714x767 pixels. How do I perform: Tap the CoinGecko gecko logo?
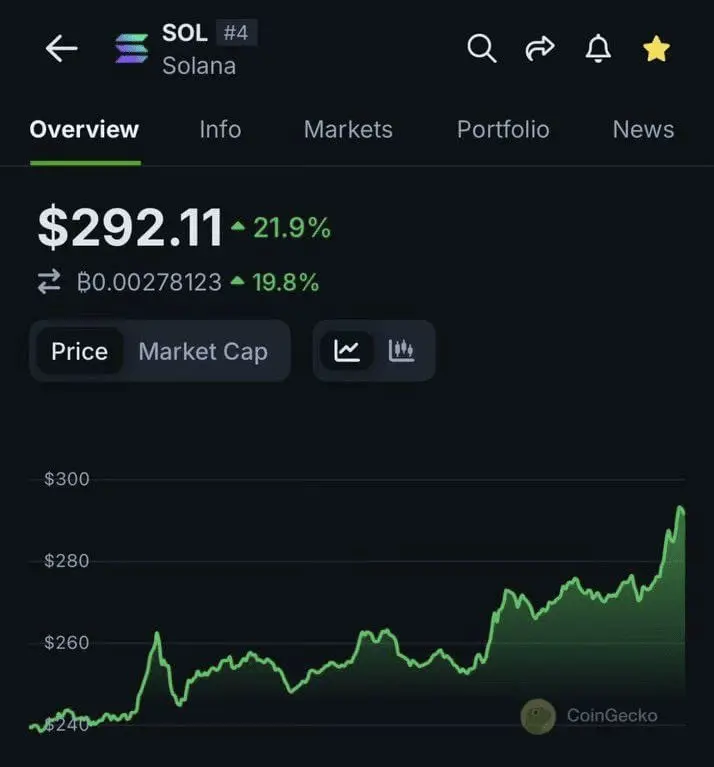coord(538,715)
